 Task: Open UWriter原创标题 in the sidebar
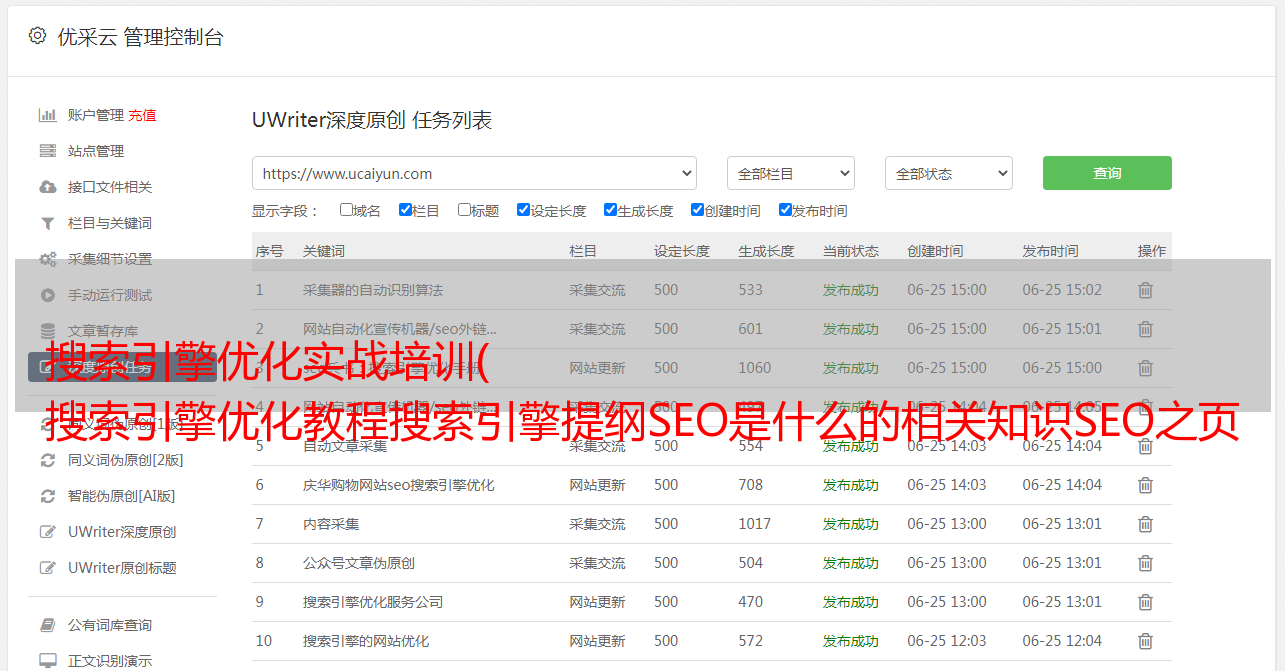tap(122, 568)
